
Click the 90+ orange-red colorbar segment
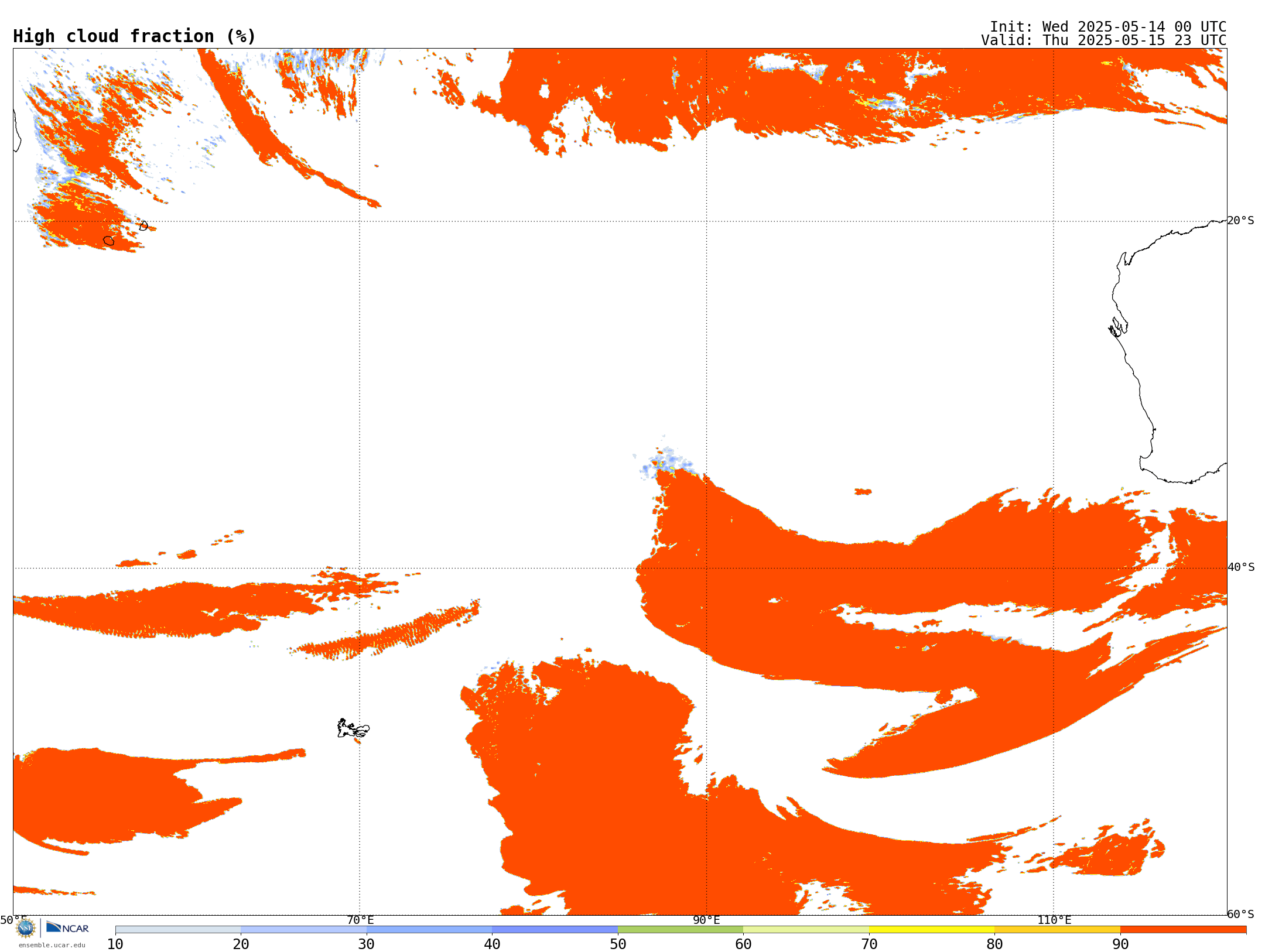pyautogui.click(x=1183, y=930)
